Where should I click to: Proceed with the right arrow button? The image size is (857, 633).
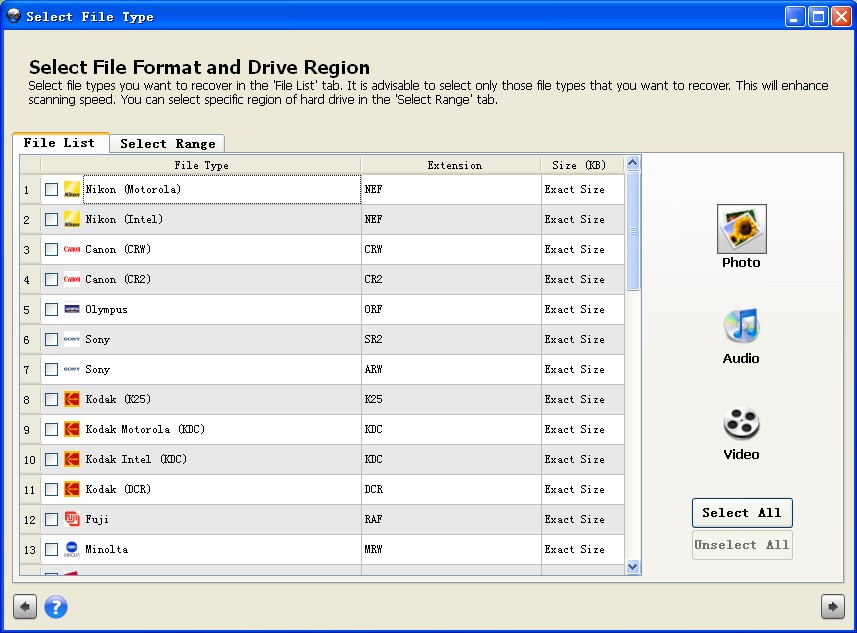(x=832, y=607)
